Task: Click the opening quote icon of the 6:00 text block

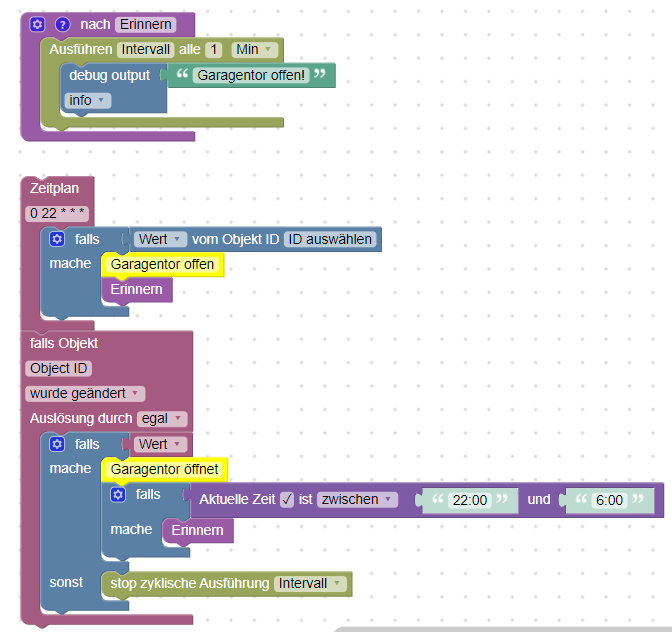Action: point(580,499)
